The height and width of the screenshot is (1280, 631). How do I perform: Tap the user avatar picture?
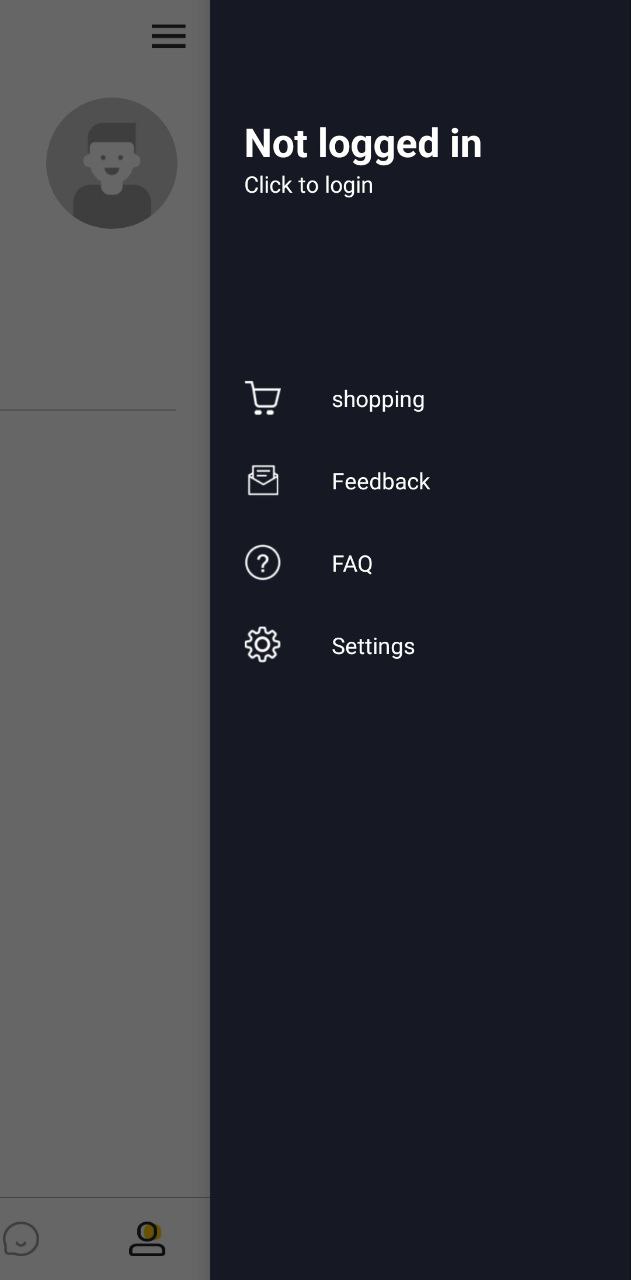click(x=112, y=163)
